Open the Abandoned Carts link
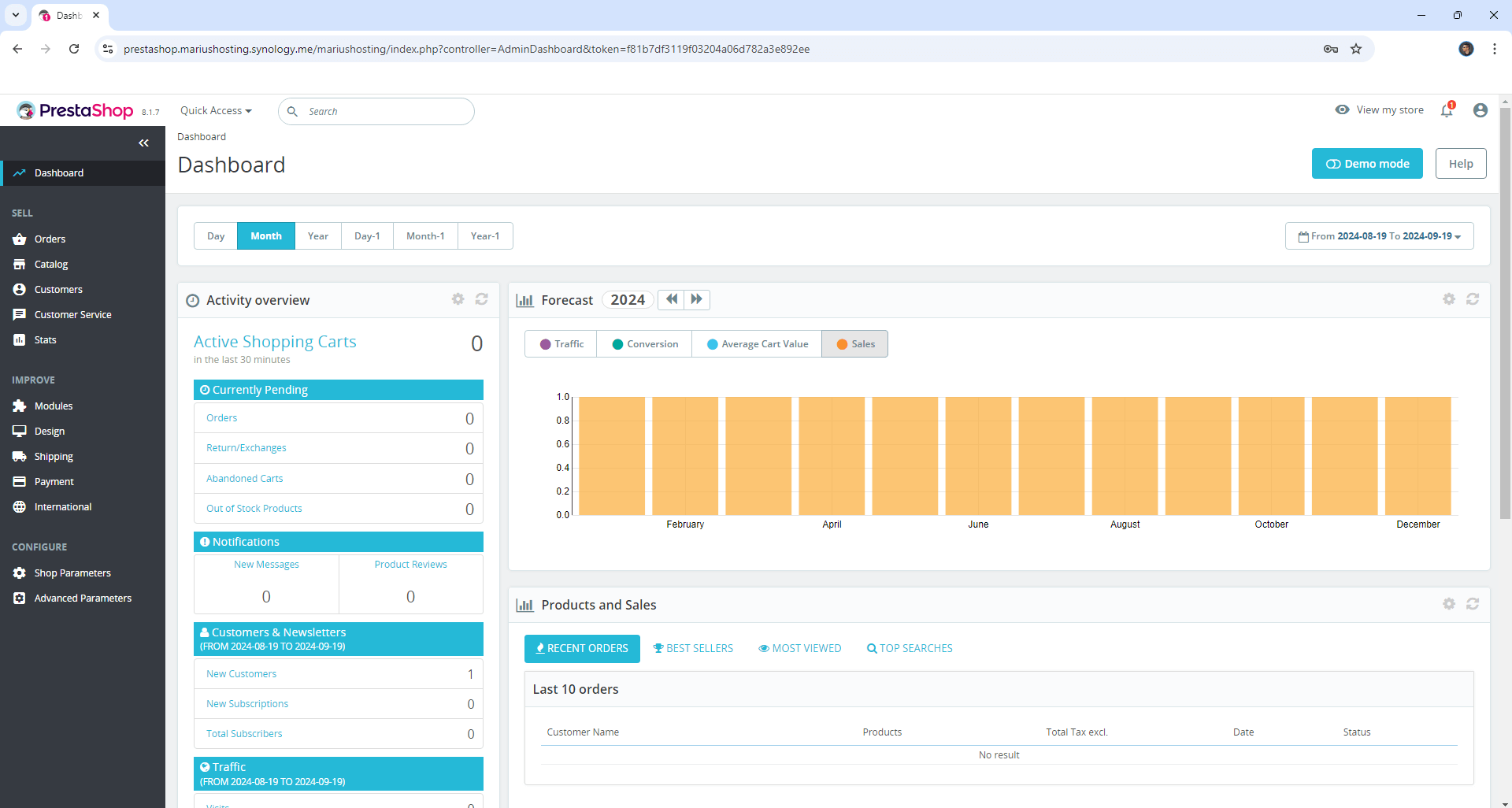This screenshot has height=808, width=1512. (244, 479)
